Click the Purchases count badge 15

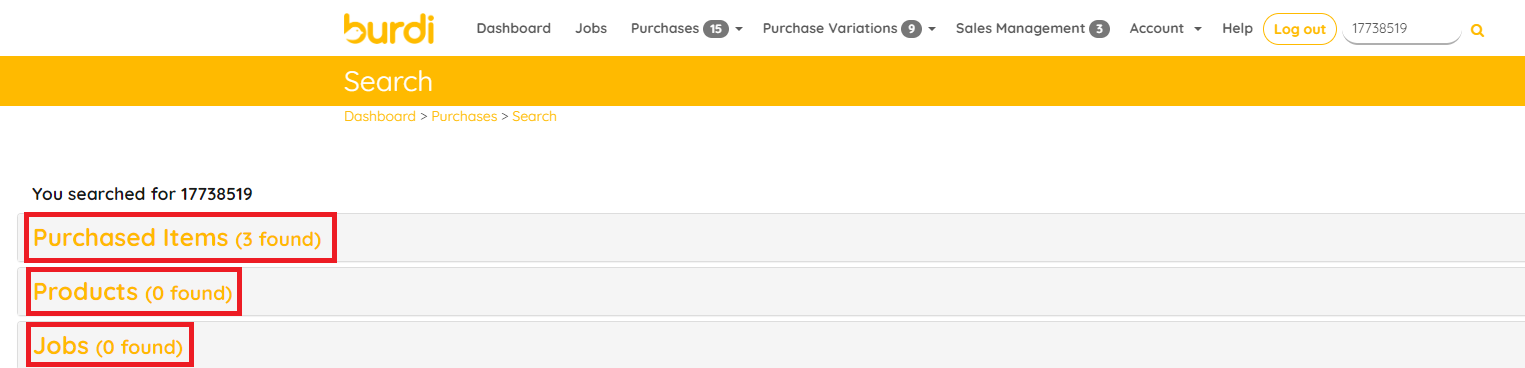(715, 29)
